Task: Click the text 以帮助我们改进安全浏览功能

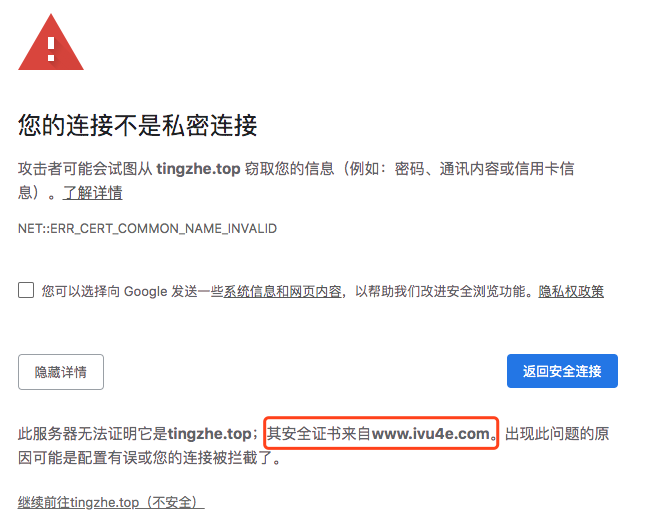Action: [440, 291]
